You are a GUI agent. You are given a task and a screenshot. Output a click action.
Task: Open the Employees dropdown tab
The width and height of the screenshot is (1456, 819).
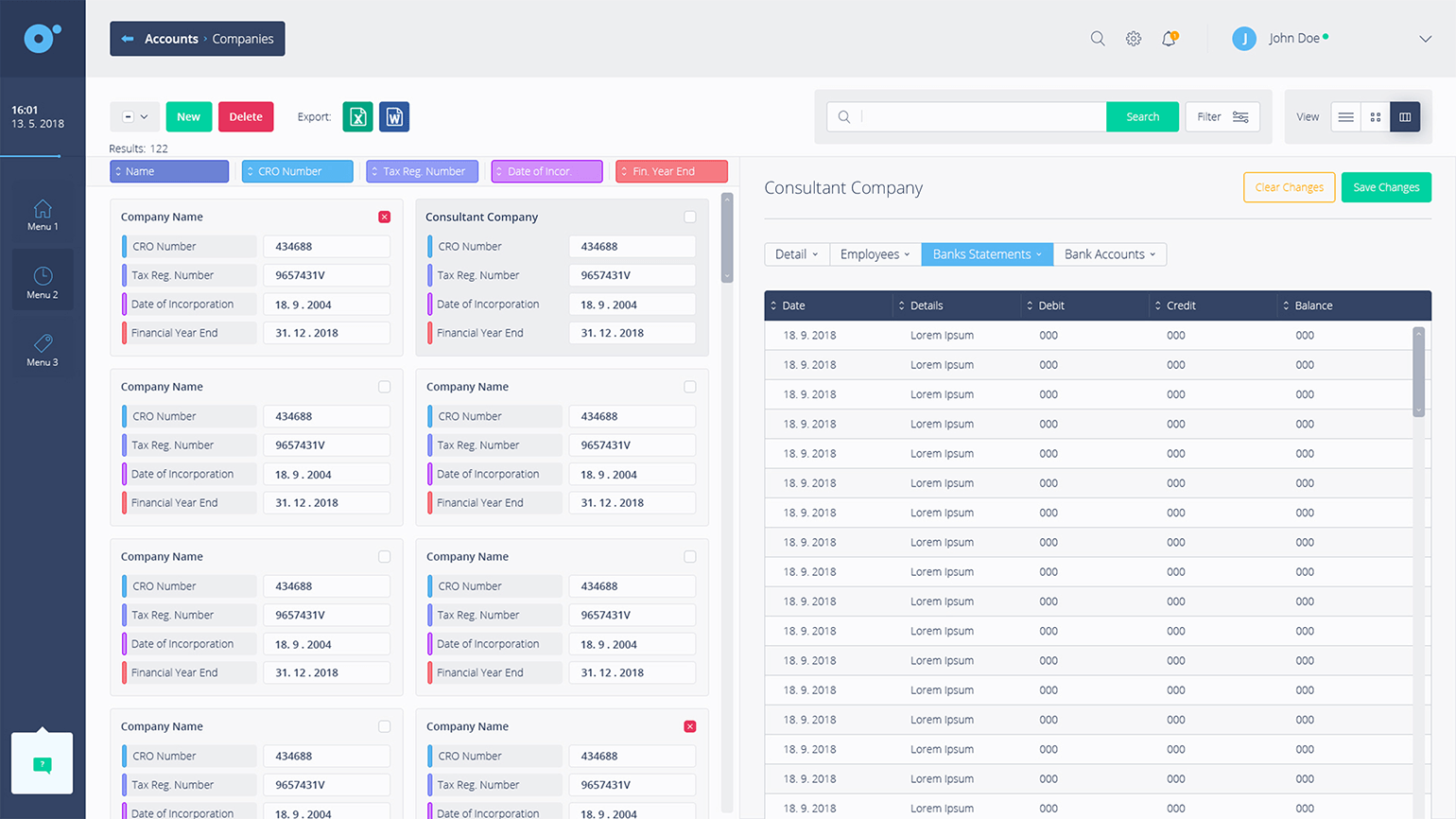pyautogui.click(x=875, y=254)
